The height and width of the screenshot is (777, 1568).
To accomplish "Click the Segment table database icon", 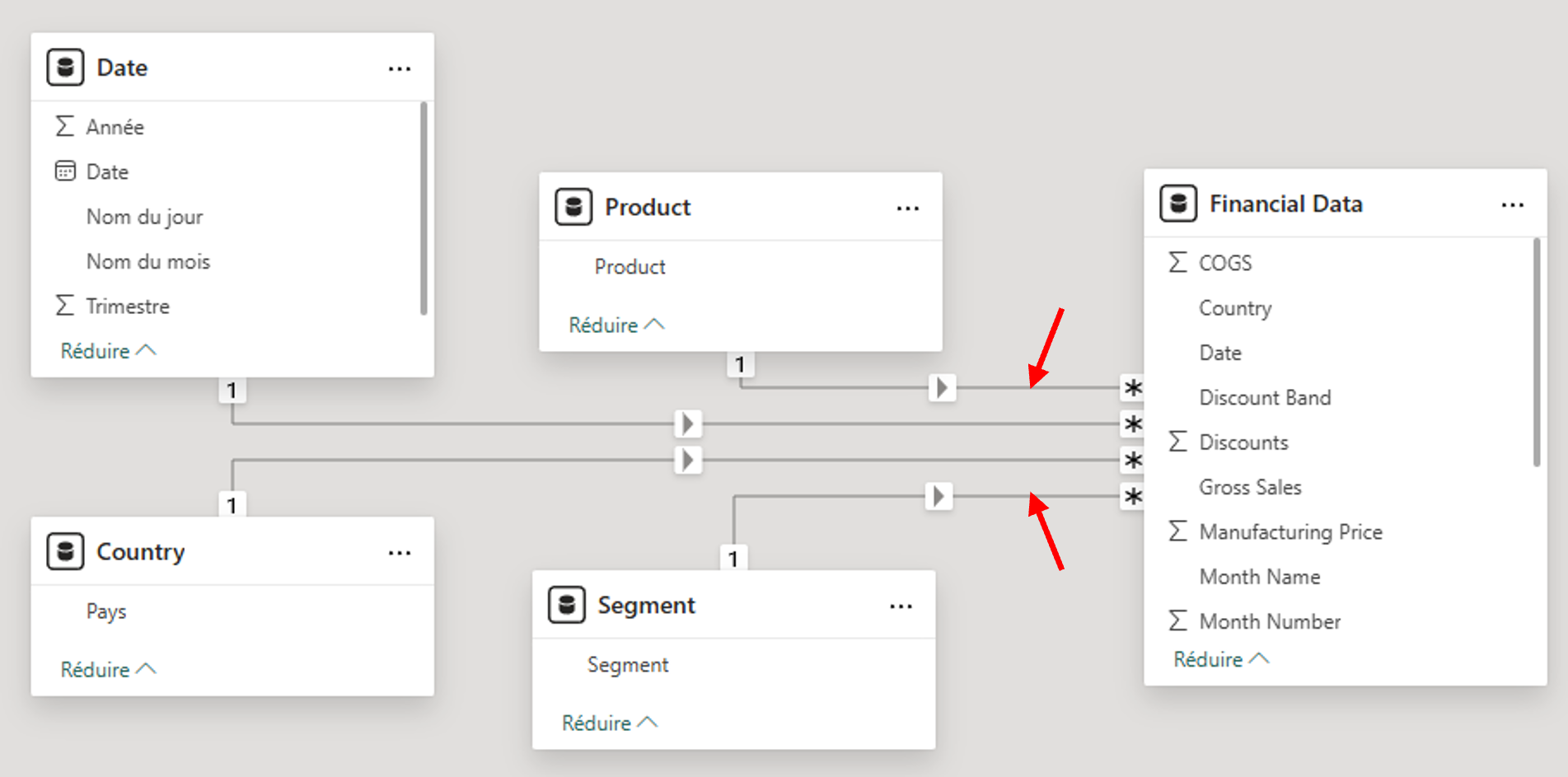I will click(x=567, y=605).
